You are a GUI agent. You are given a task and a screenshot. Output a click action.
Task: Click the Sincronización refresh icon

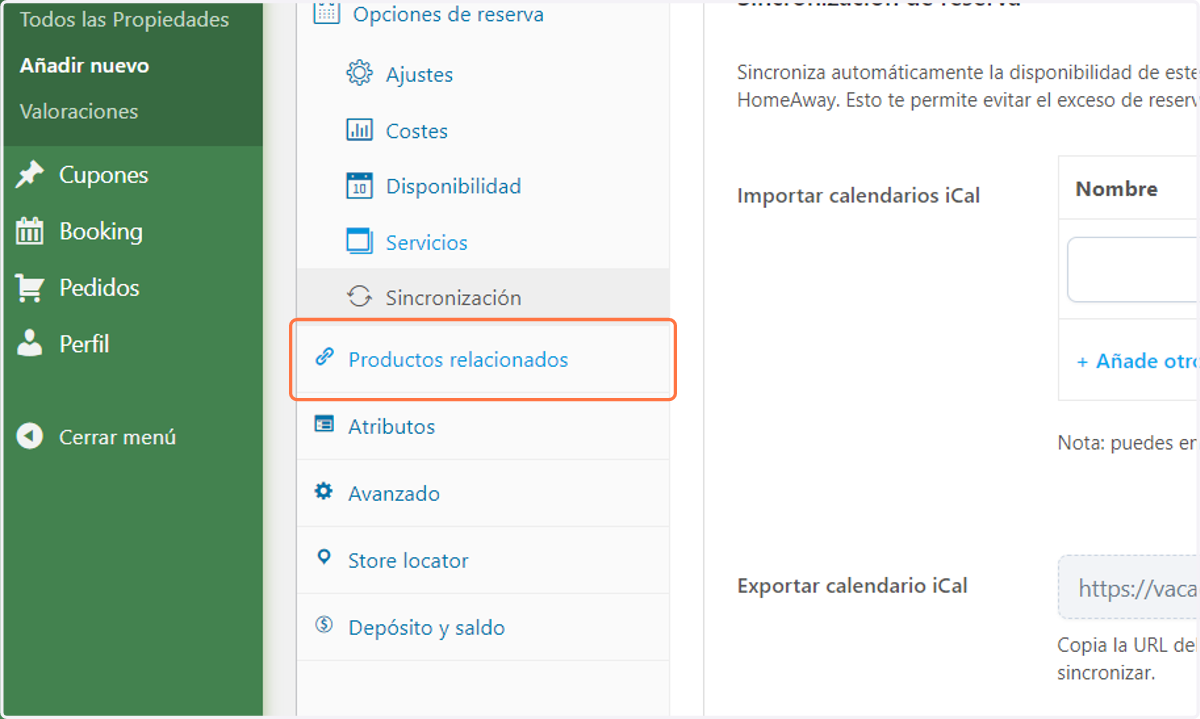(x=359, y=297)
